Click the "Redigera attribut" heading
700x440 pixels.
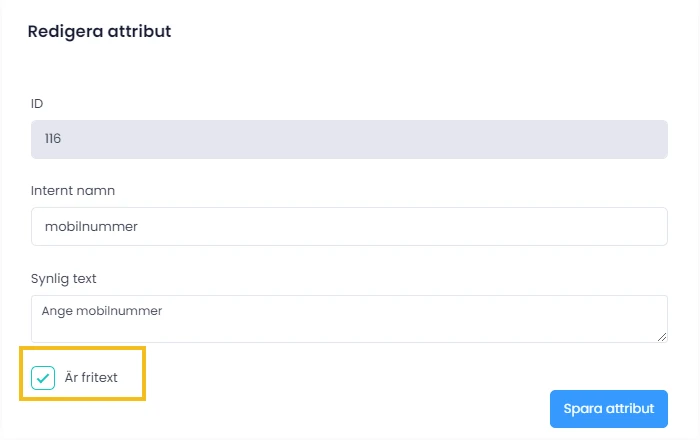(99, 31)
